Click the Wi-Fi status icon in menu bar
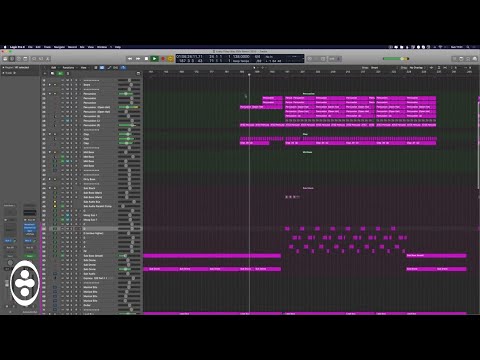 (x=440, y=47)
